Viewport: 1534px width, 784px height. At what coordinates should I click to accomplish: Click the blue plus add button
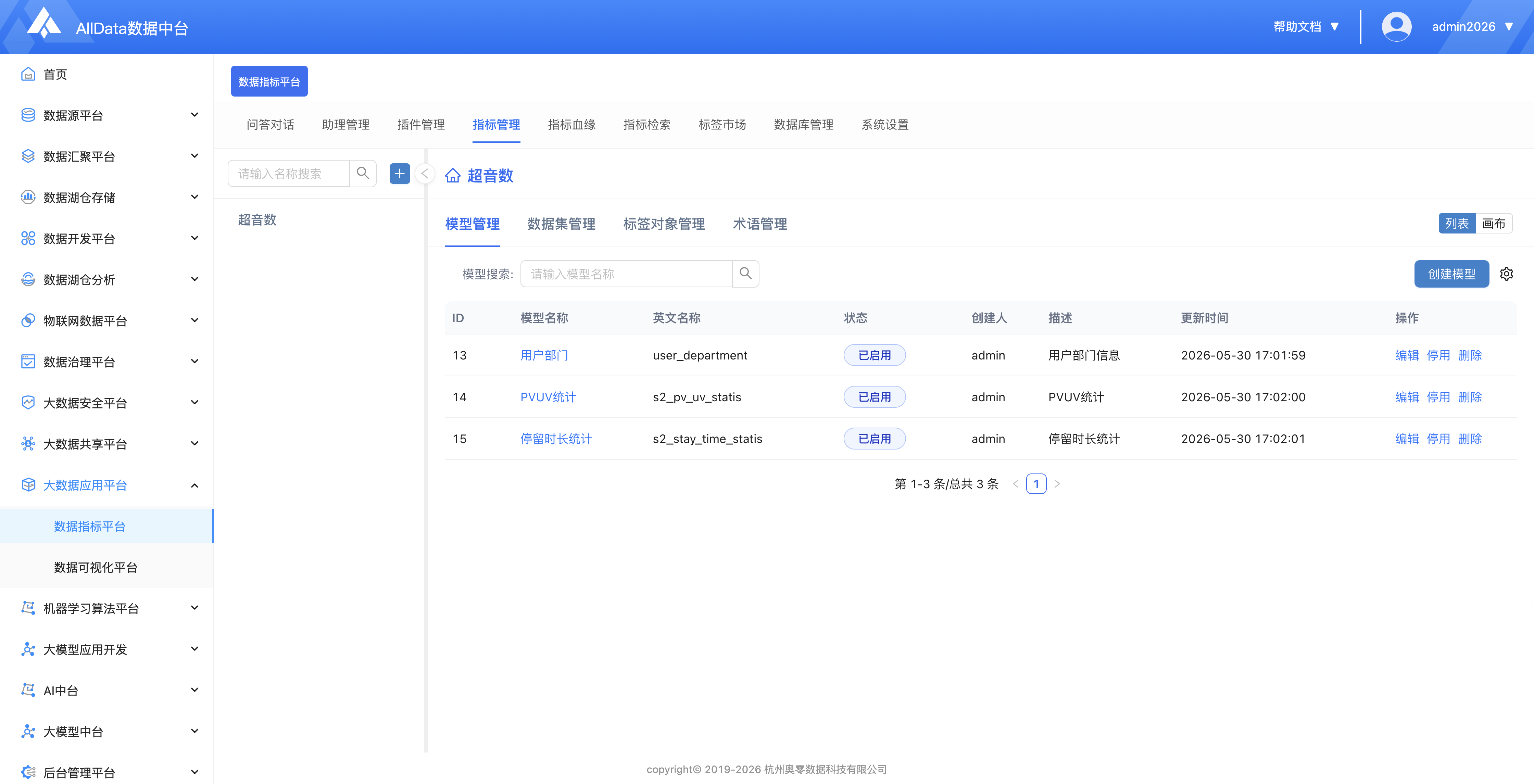(x=400, y=173)
